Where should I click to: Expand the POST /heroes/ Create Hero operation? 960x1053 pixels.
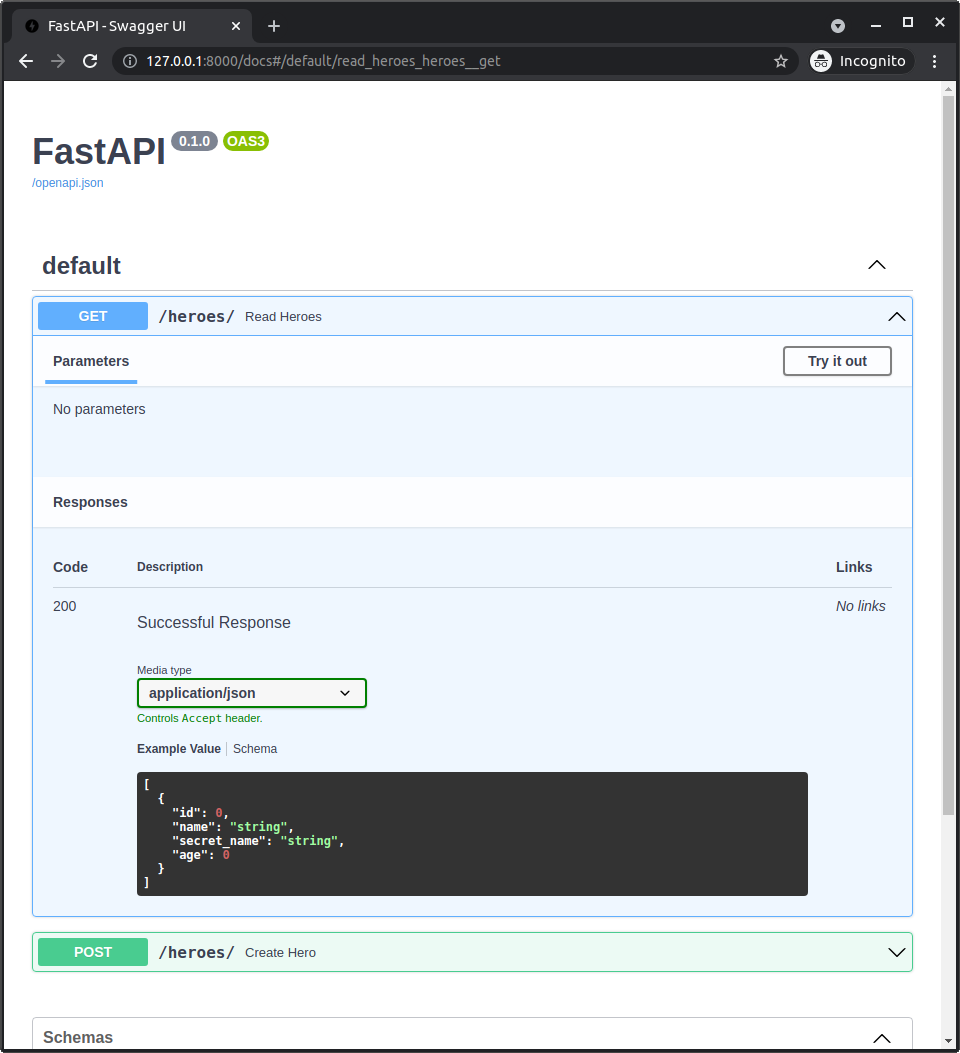(896, 952)
